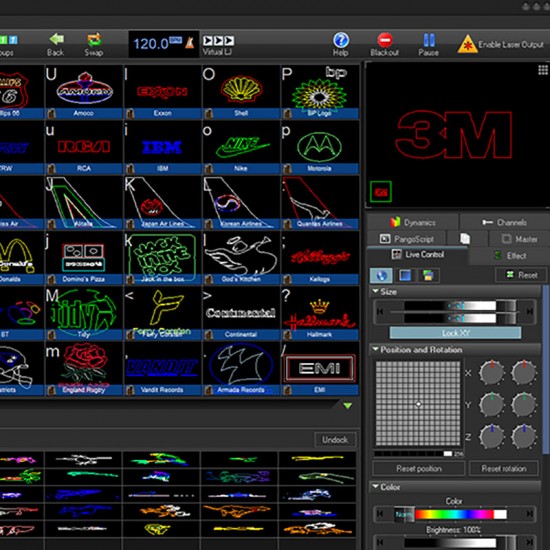This screenshot has height=550, width=550.
Task: Select the Japan Air Lines cue
Action: click(x=163, y=203)
